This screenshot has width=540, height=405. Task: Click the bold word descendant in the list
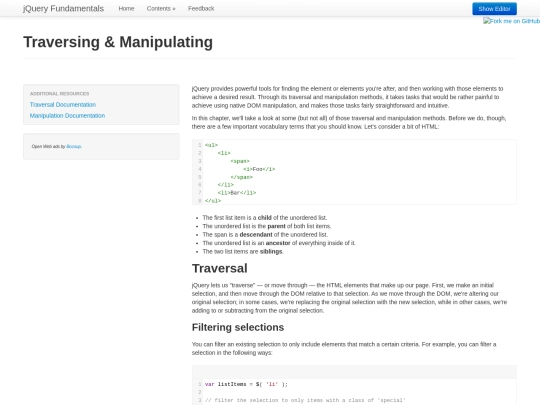point(256,235)
